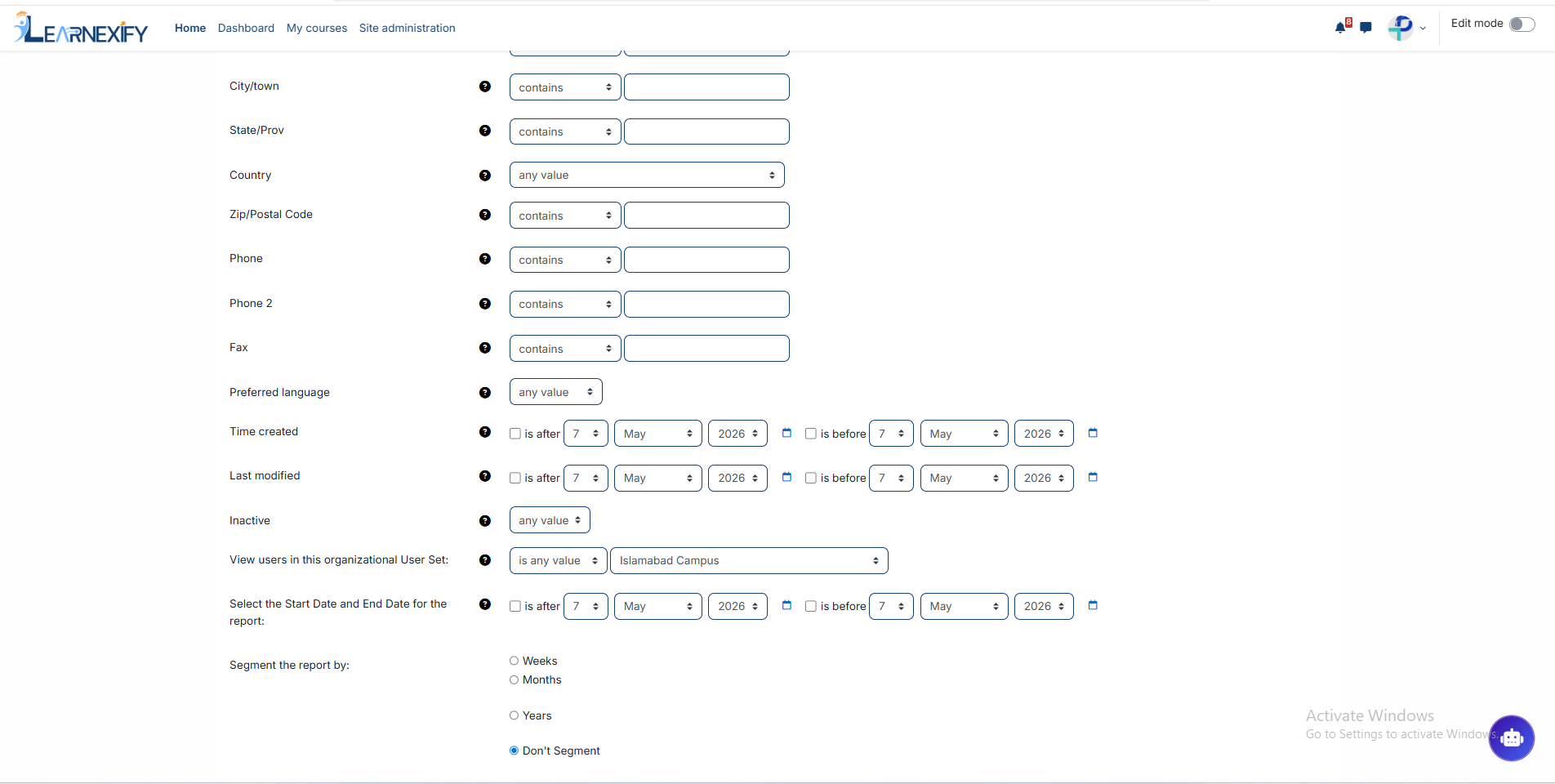Enable Time created 'is after' checkbox

(x=515, y=434)
